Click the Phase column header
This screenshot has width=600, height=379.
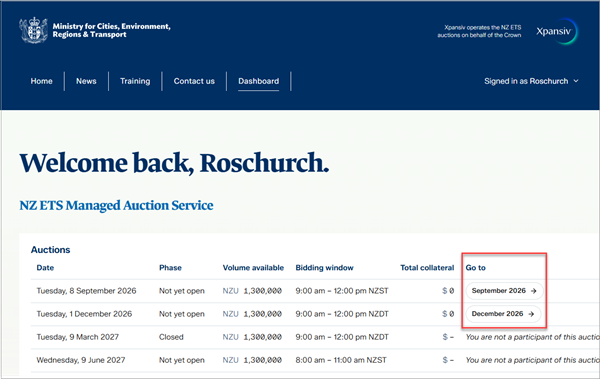point(170,268)
